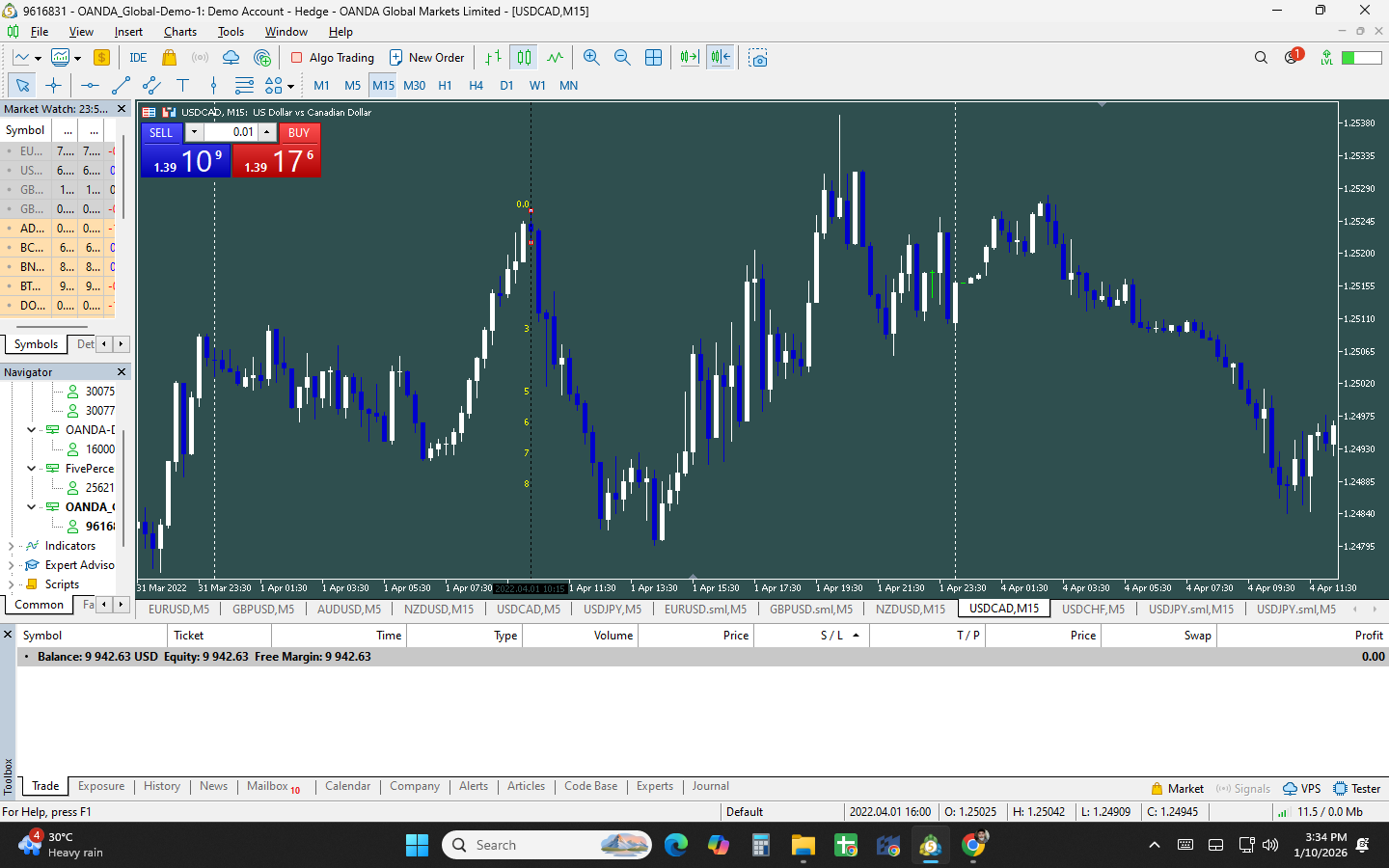The width and height of the screenshot is (1389, 868).
Task: Zoom out the chart with minus magnifier
Action: [622, 58]
